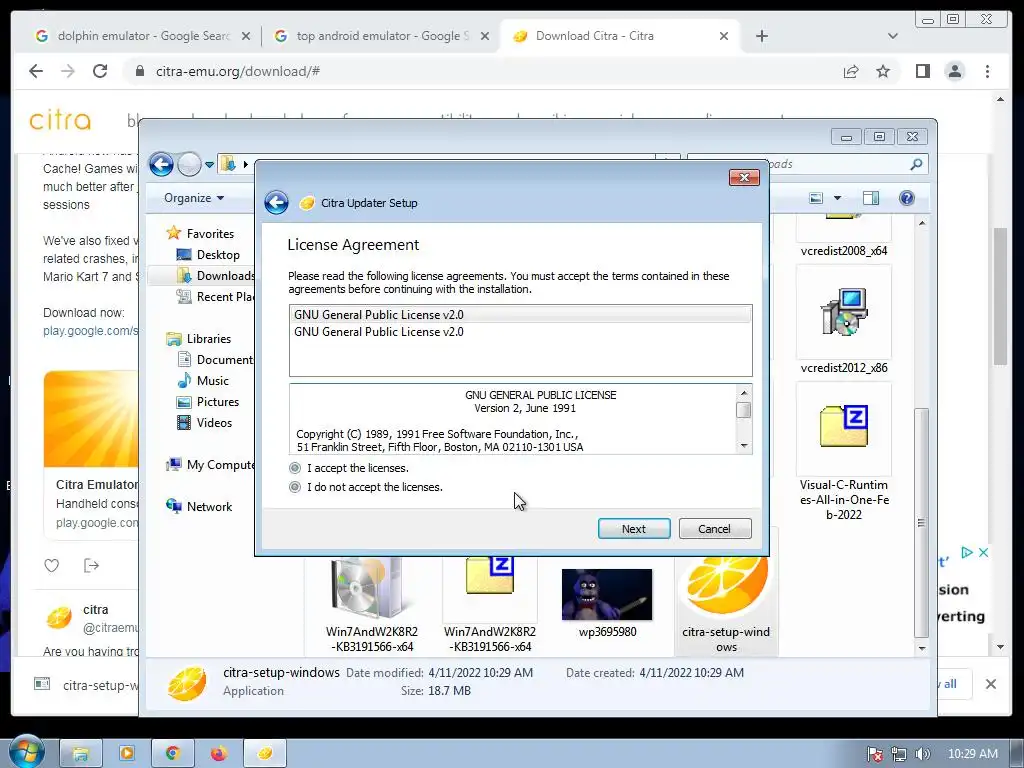Bookmark this page star icon
1024x768 pixels.
coord(883,71)
